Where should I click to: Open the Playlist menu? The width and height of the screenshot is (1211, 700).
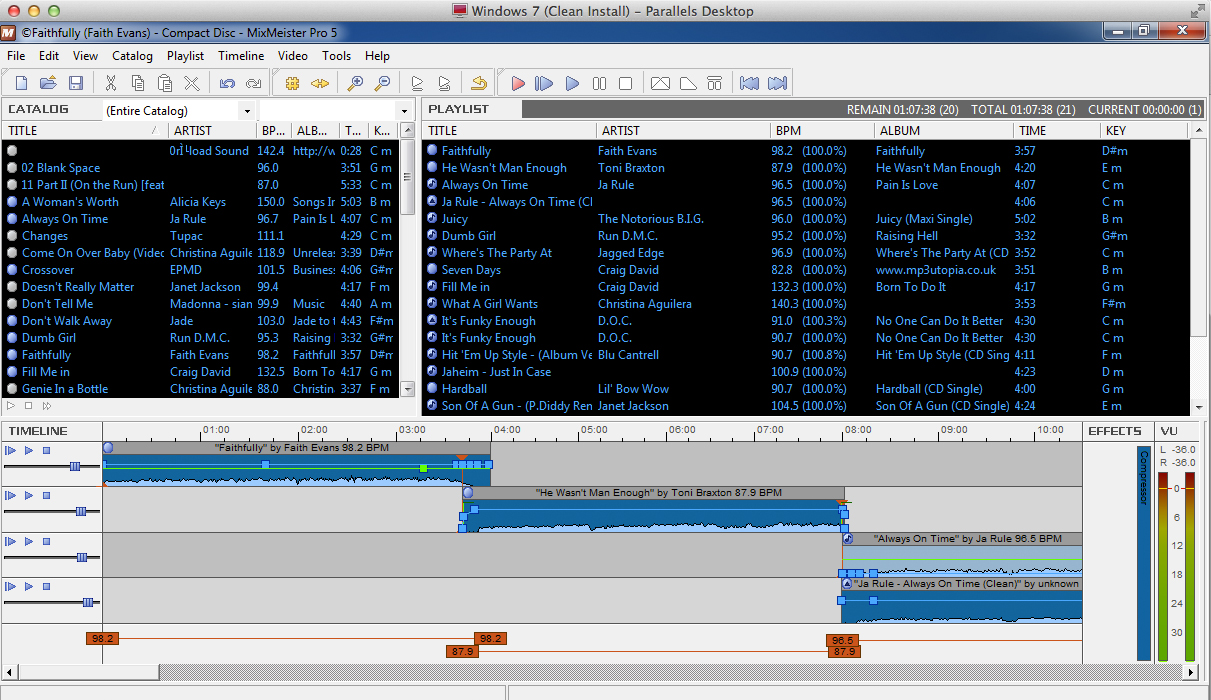coord(185,56)
